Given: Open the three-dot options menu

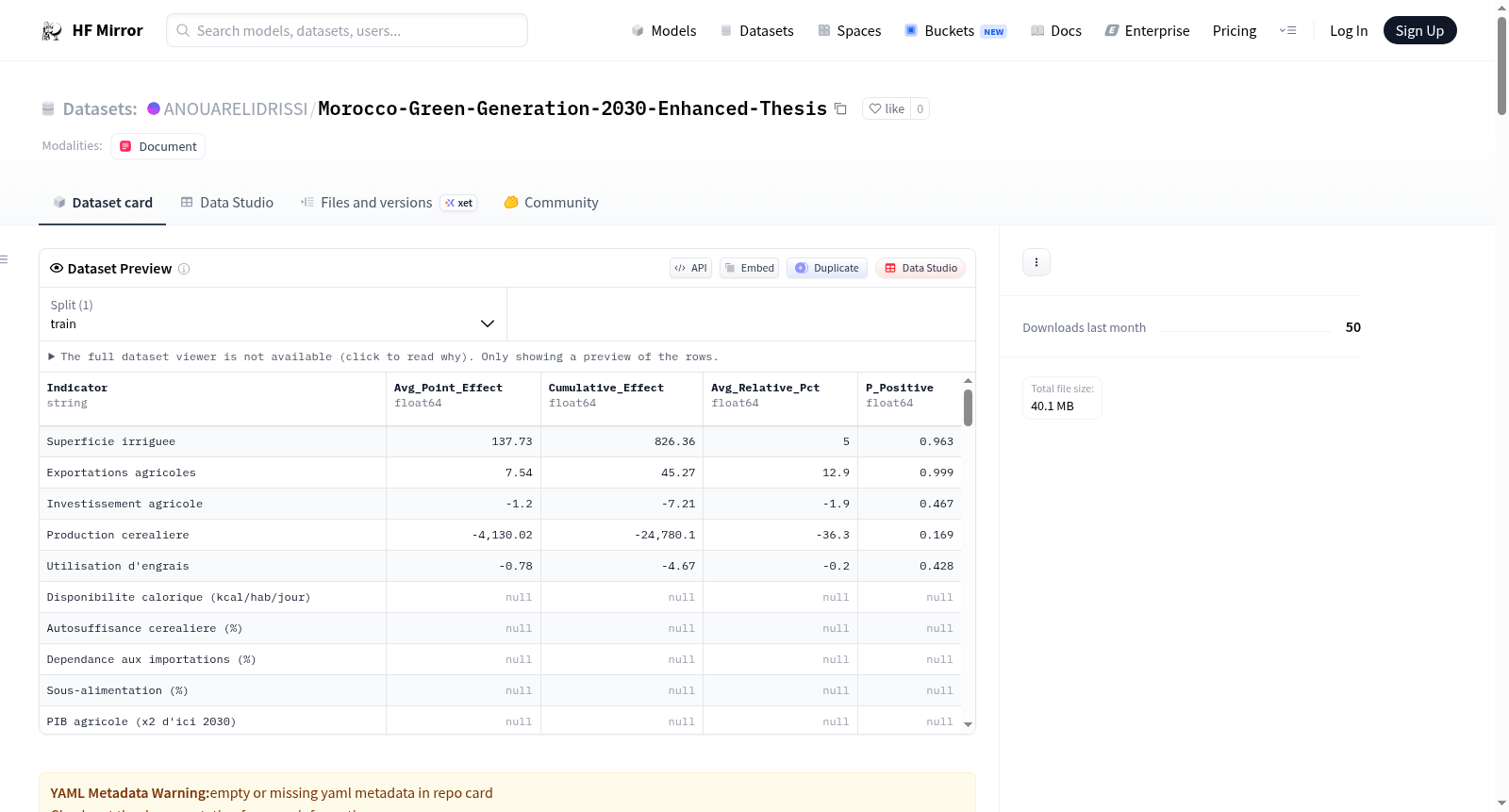Looking at the screenshot, I should 1036,262.
